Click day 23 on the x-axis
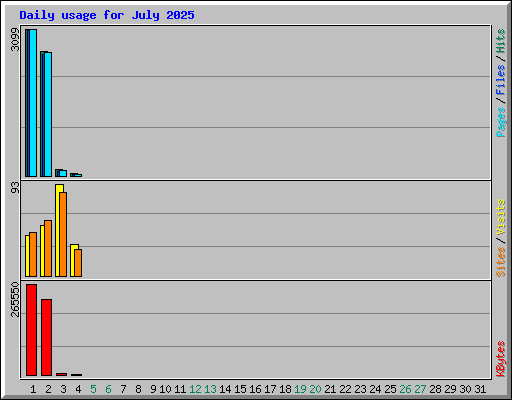This screenshot has width=512, height=400. tap(360, 389)
